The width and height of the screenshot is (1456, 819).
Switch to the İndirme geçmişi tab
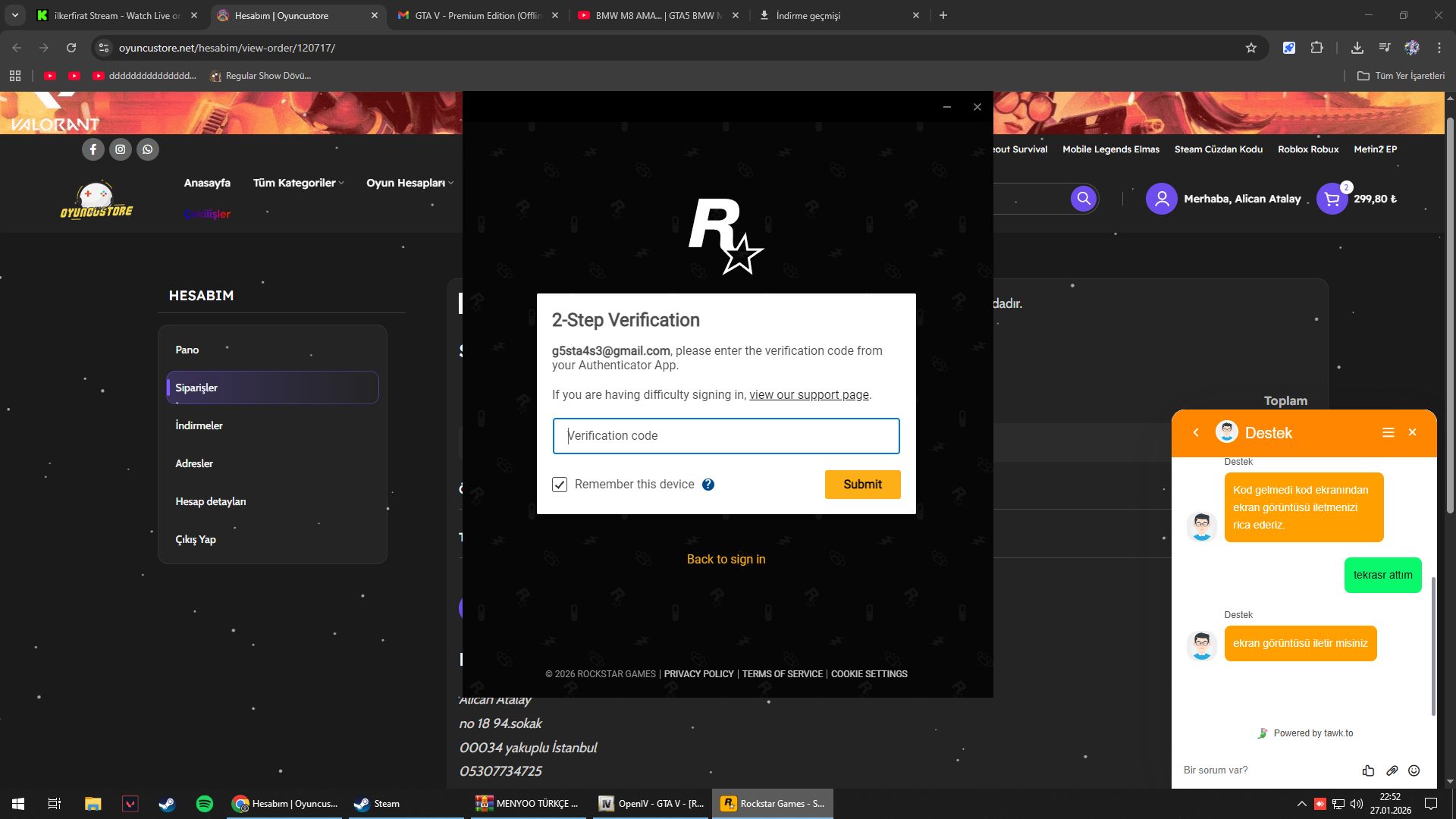(x=839, y=15)
